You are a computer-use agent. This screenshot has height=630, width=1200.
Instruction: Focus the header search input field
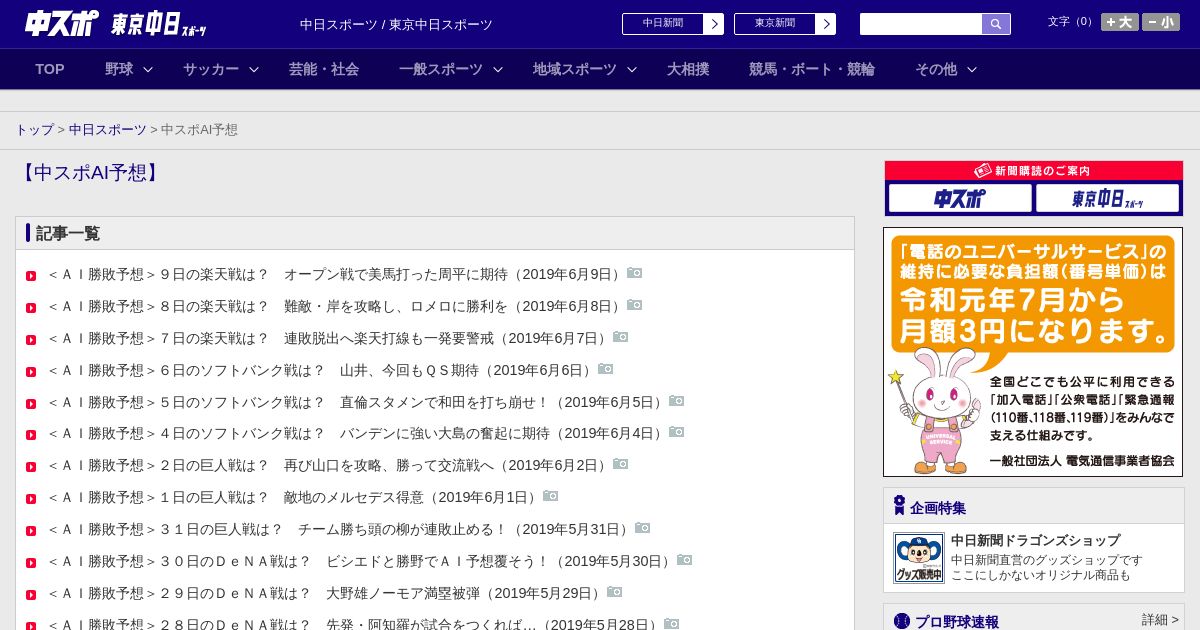click(x=921, y=24)
